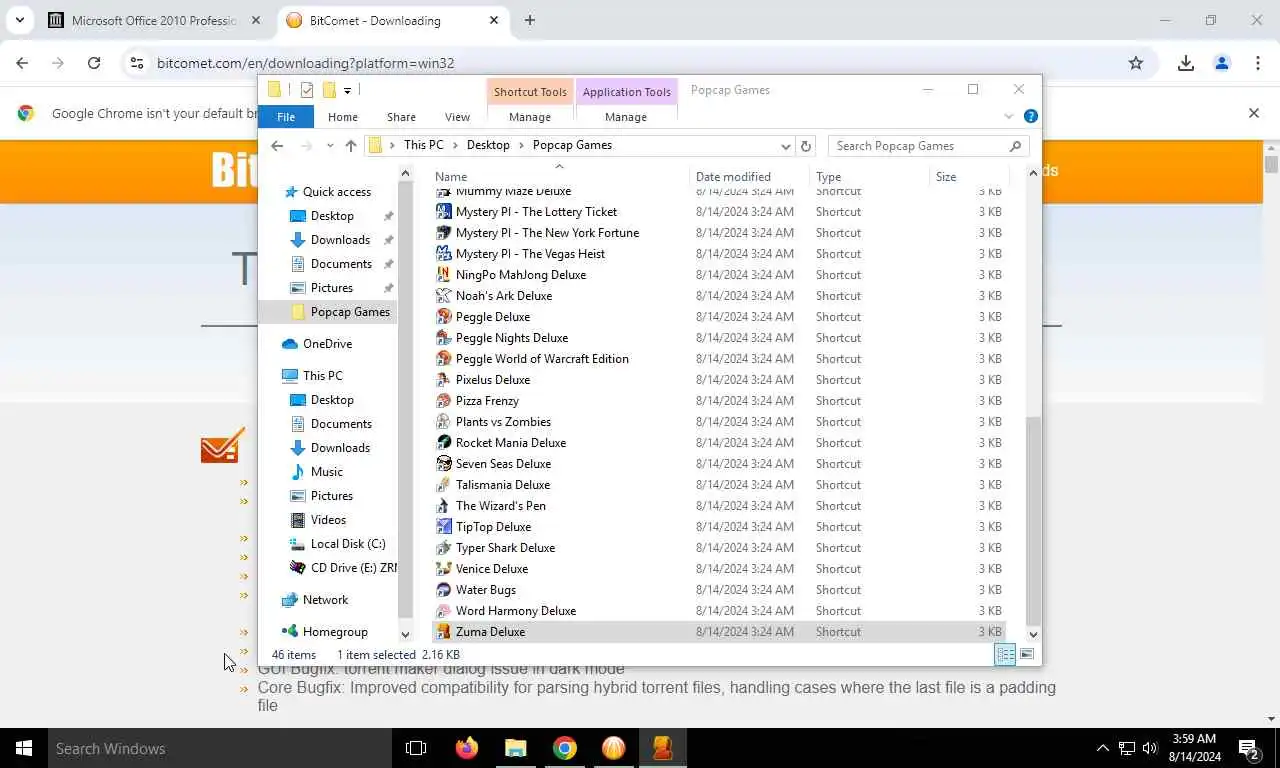Expand the Explorer ribbon chevron
The image size is (1280, 768).
(x=1008, y=117)
